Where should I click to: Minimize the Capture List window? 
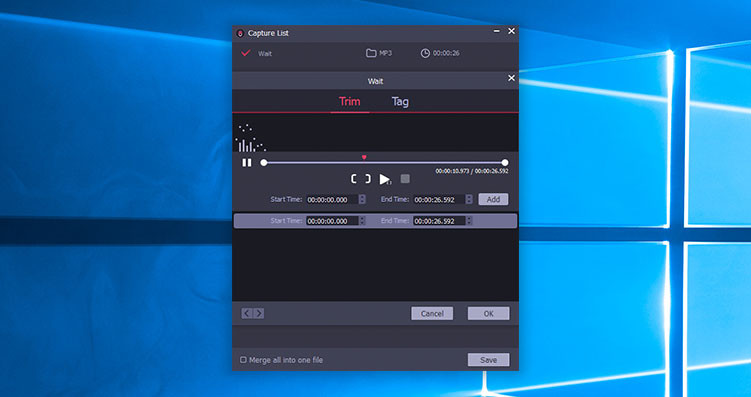tap(497, 31)
